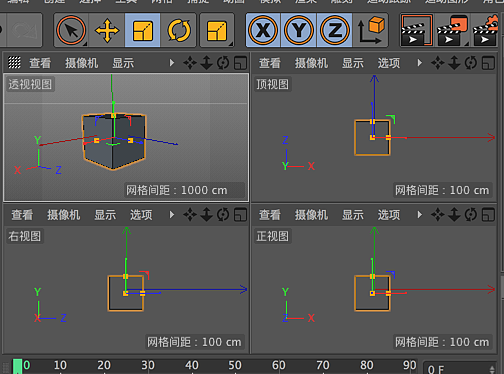This screenshot has width=504, height=374.
Task: Toggle Y axis lock
Action: (x=299, y=30)
